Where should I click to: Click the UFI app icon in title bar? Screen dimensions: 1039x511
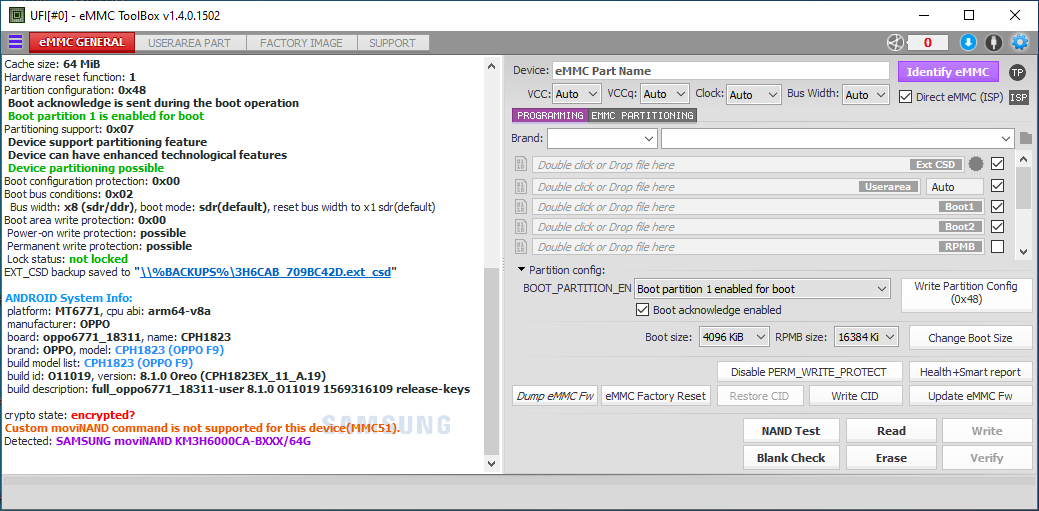tap(17, 15)
